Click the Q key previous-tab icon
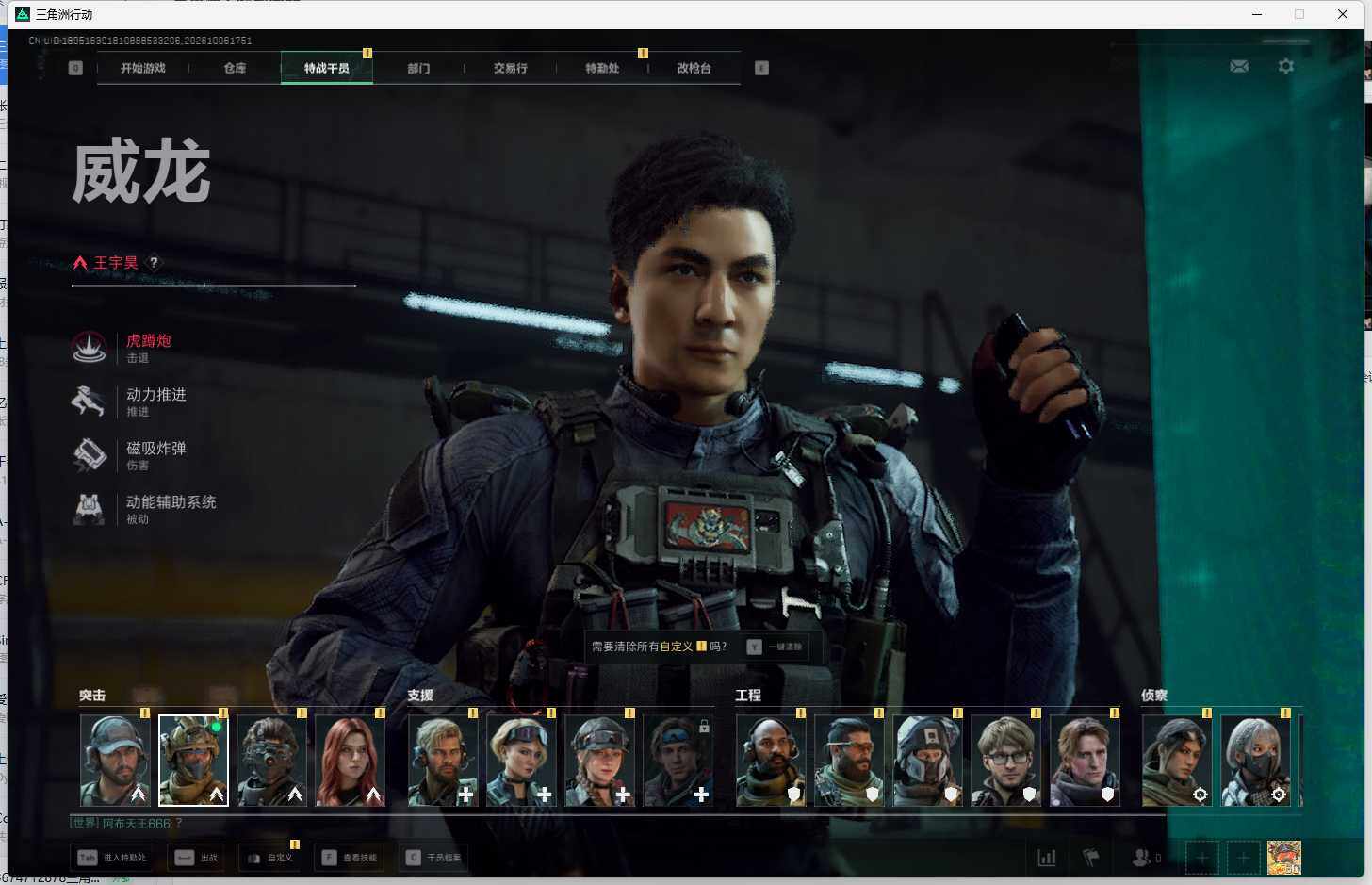 [x=75, y=68]
